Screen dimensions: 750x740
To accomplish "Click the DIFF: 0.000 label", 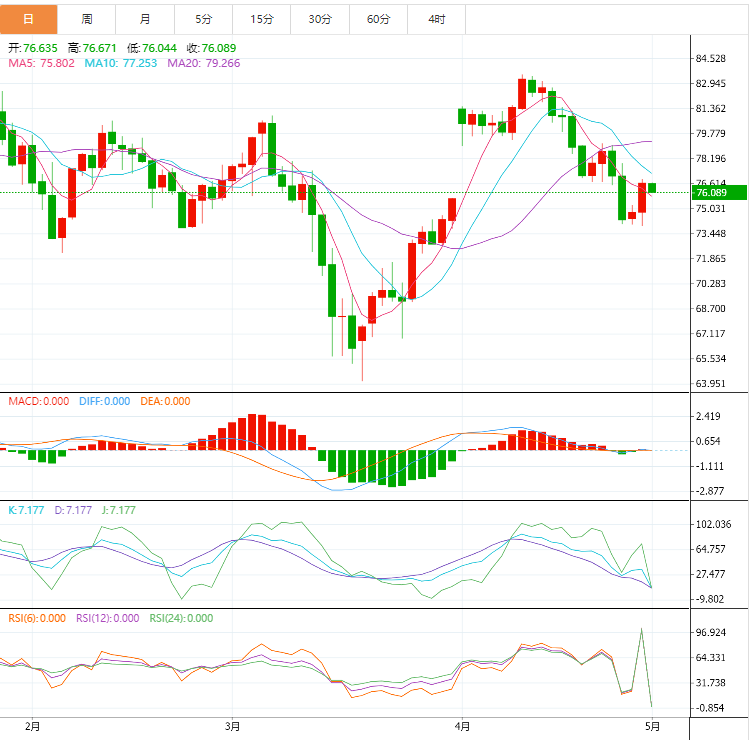I will [x=104, y=401].
